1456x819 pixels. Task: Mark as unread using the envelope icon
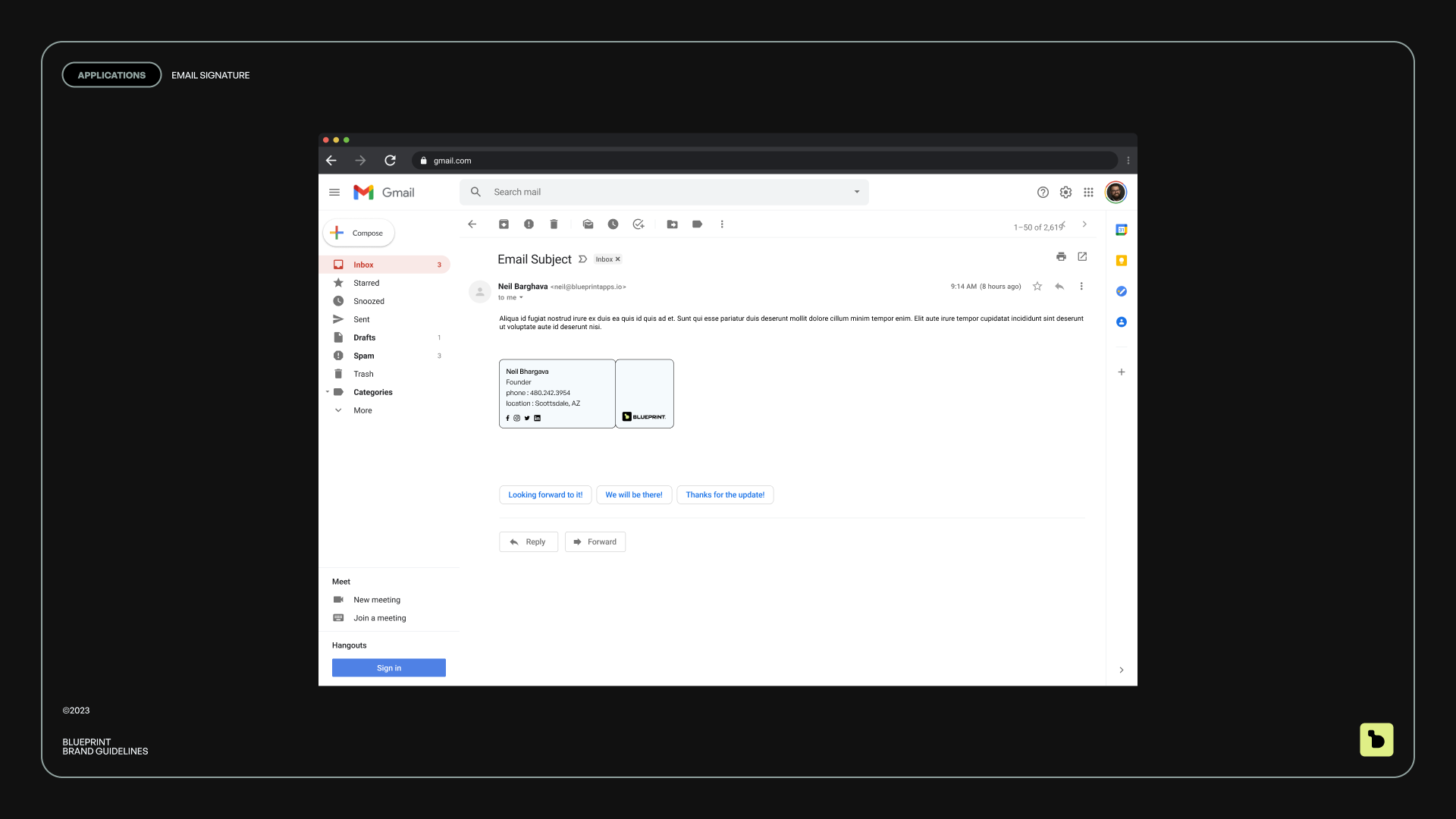588,224
